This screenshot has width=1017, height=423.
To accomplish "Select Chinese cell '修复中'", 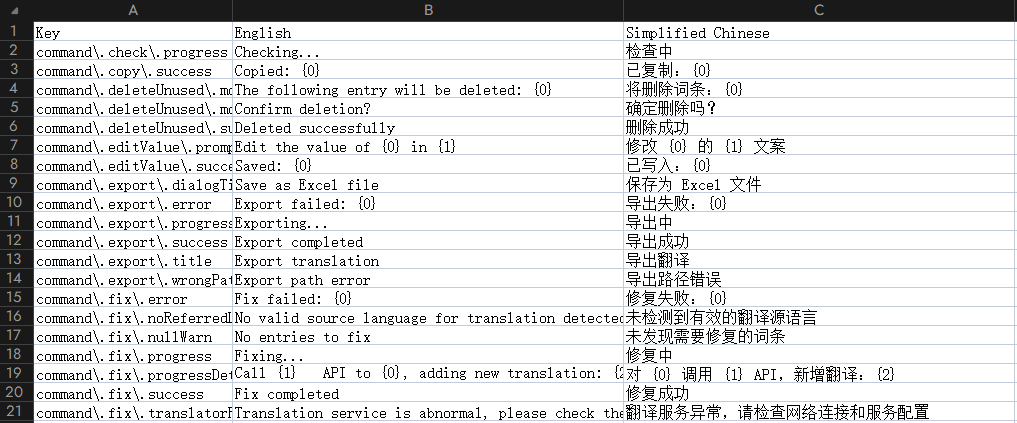I will click(x=820, y=356).
